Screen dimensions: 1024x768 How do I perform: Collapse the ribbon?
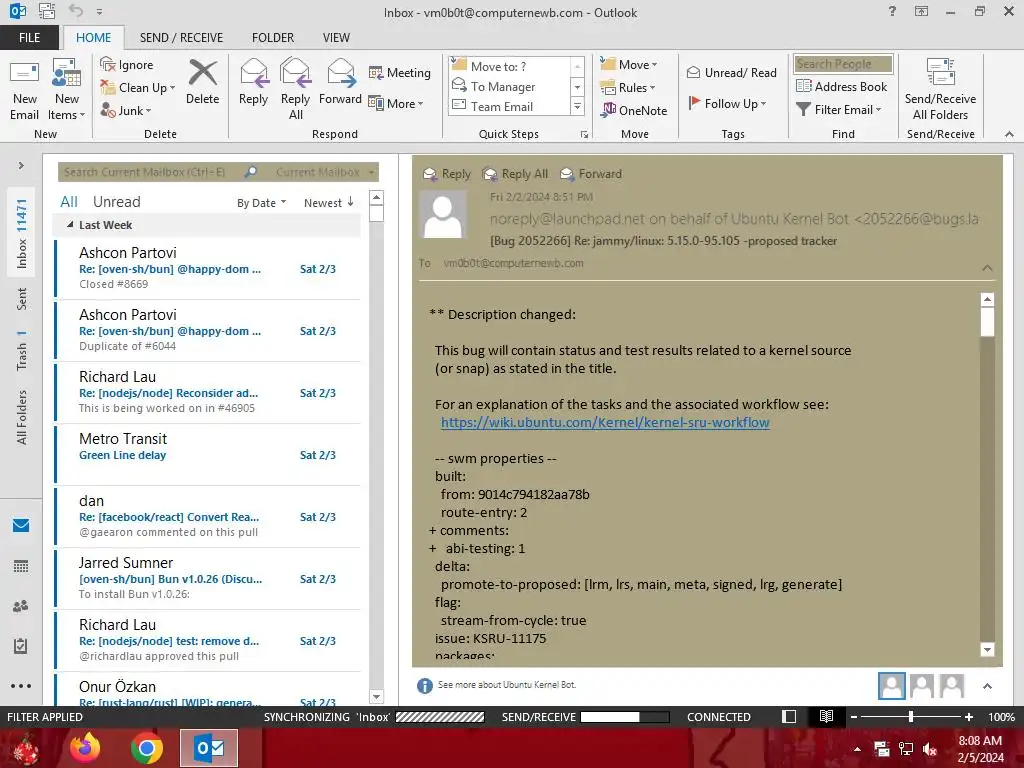pos(1009,134)
